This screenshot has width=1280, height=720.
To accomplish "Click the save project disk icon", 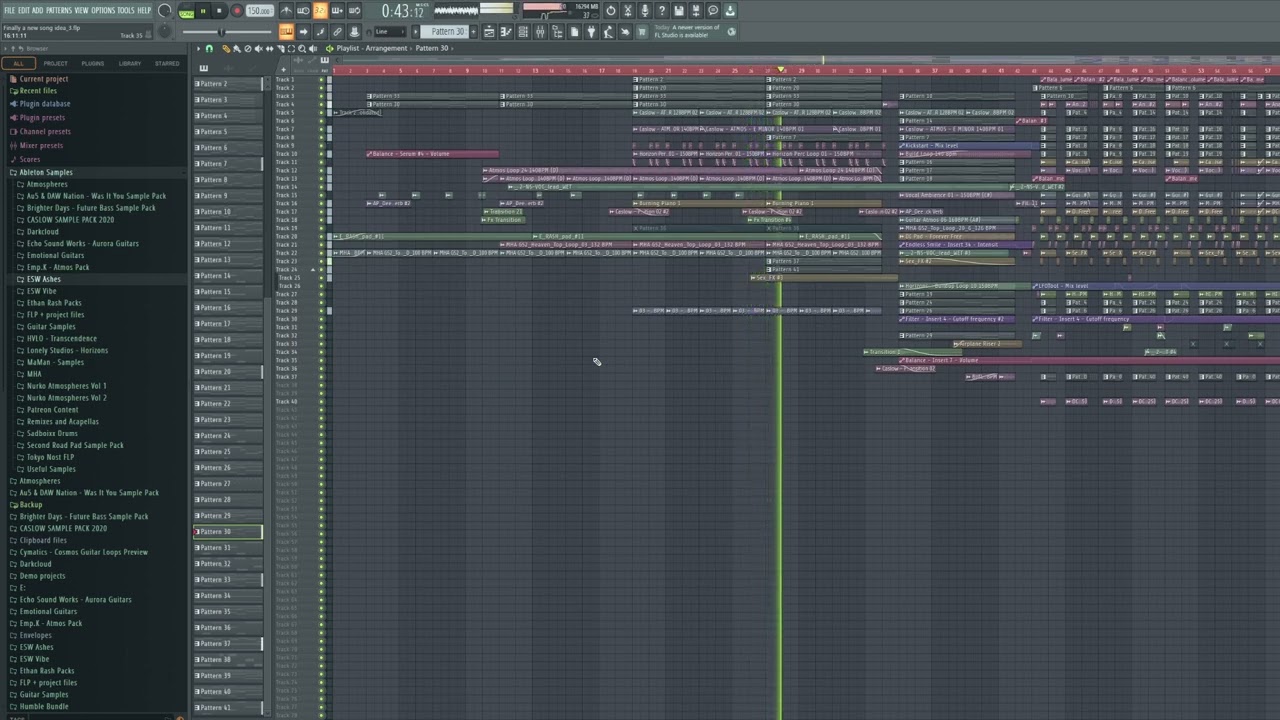I will tap(679, 11).
